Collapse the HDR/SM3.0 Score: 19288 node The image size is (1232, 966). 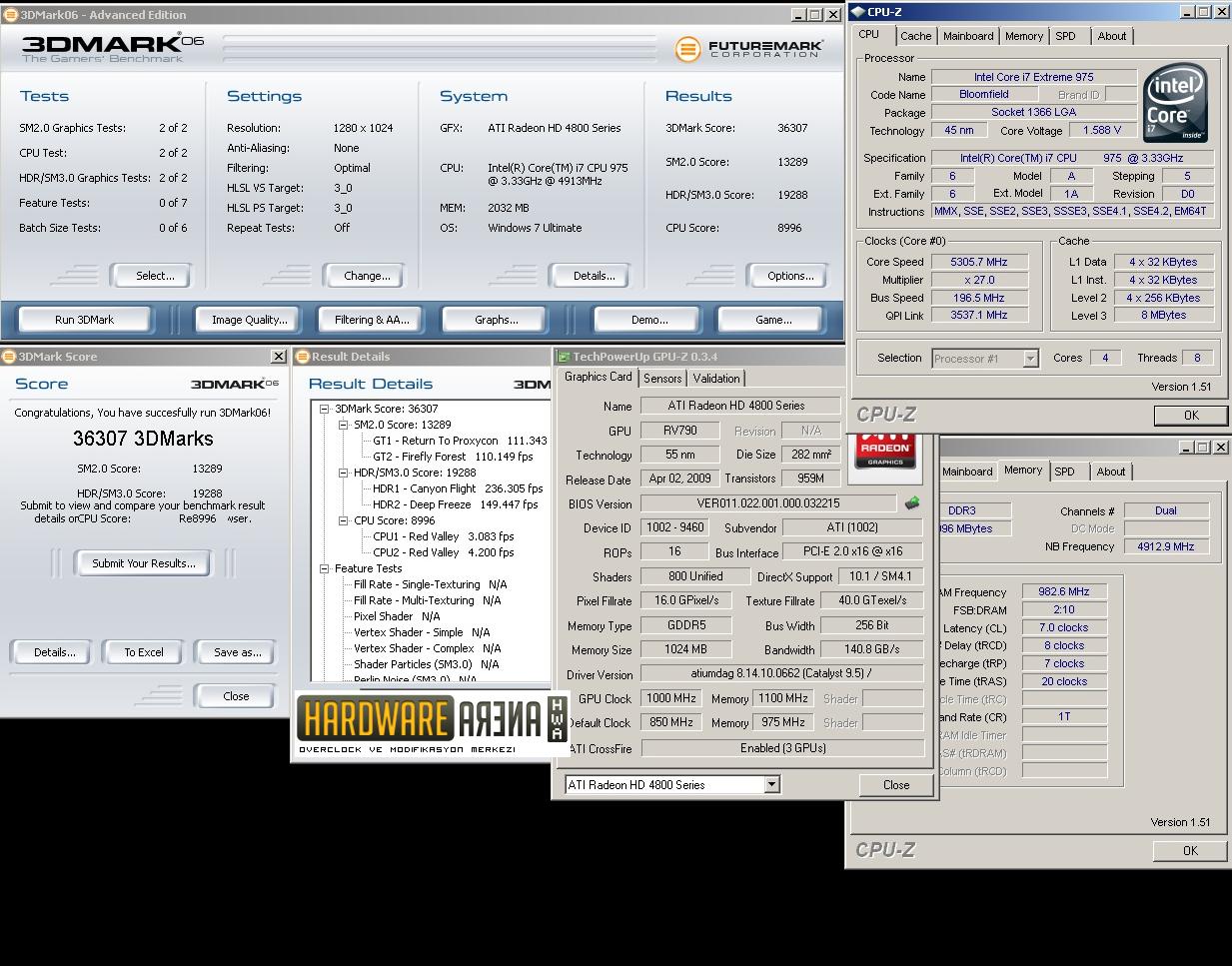click(344, 473)
